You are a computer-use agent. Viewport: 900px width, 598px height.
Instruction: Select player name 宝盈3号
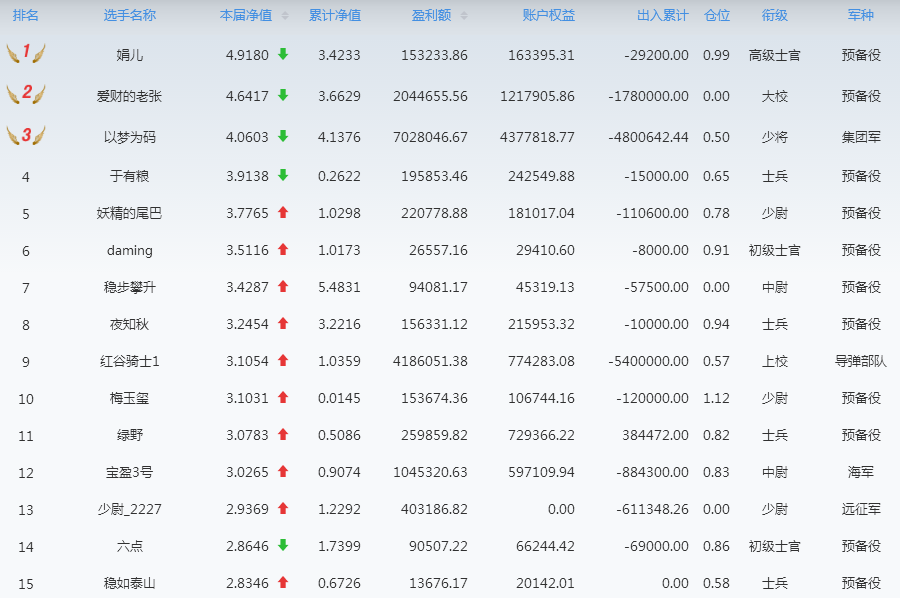(x=130, y=472)
